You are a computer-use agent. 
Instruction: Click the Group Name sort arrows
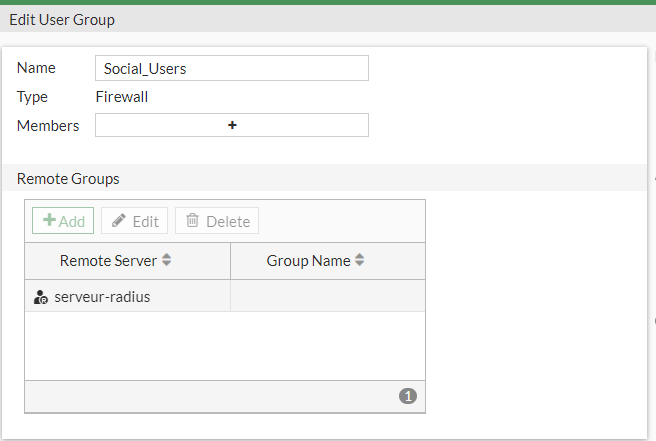click(360, 261)
